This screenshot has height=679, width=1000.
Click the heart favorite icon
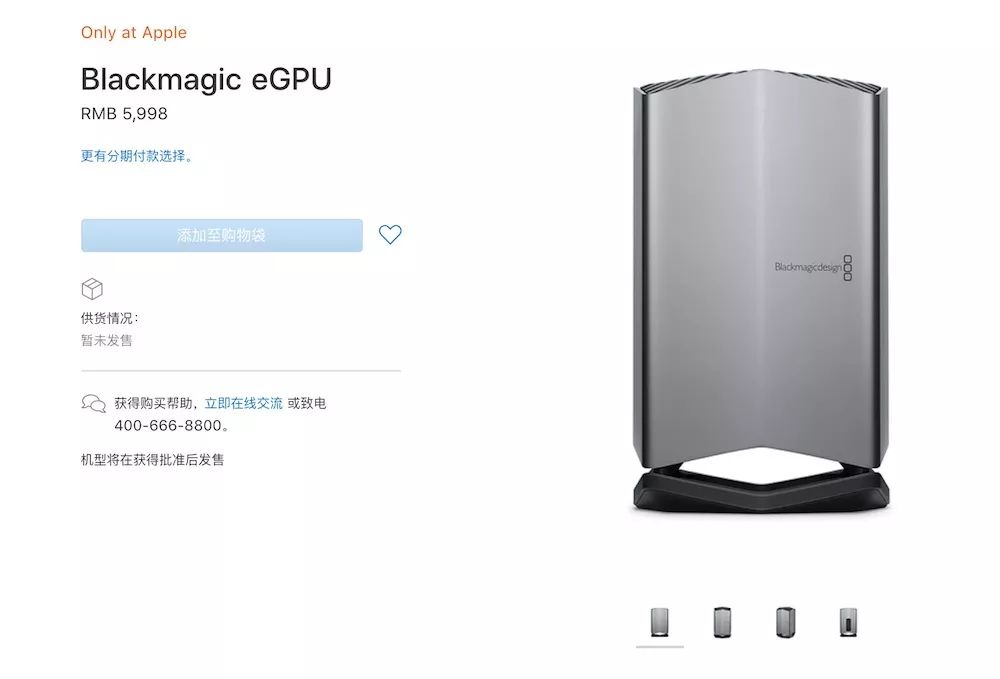tap(390, 235)
